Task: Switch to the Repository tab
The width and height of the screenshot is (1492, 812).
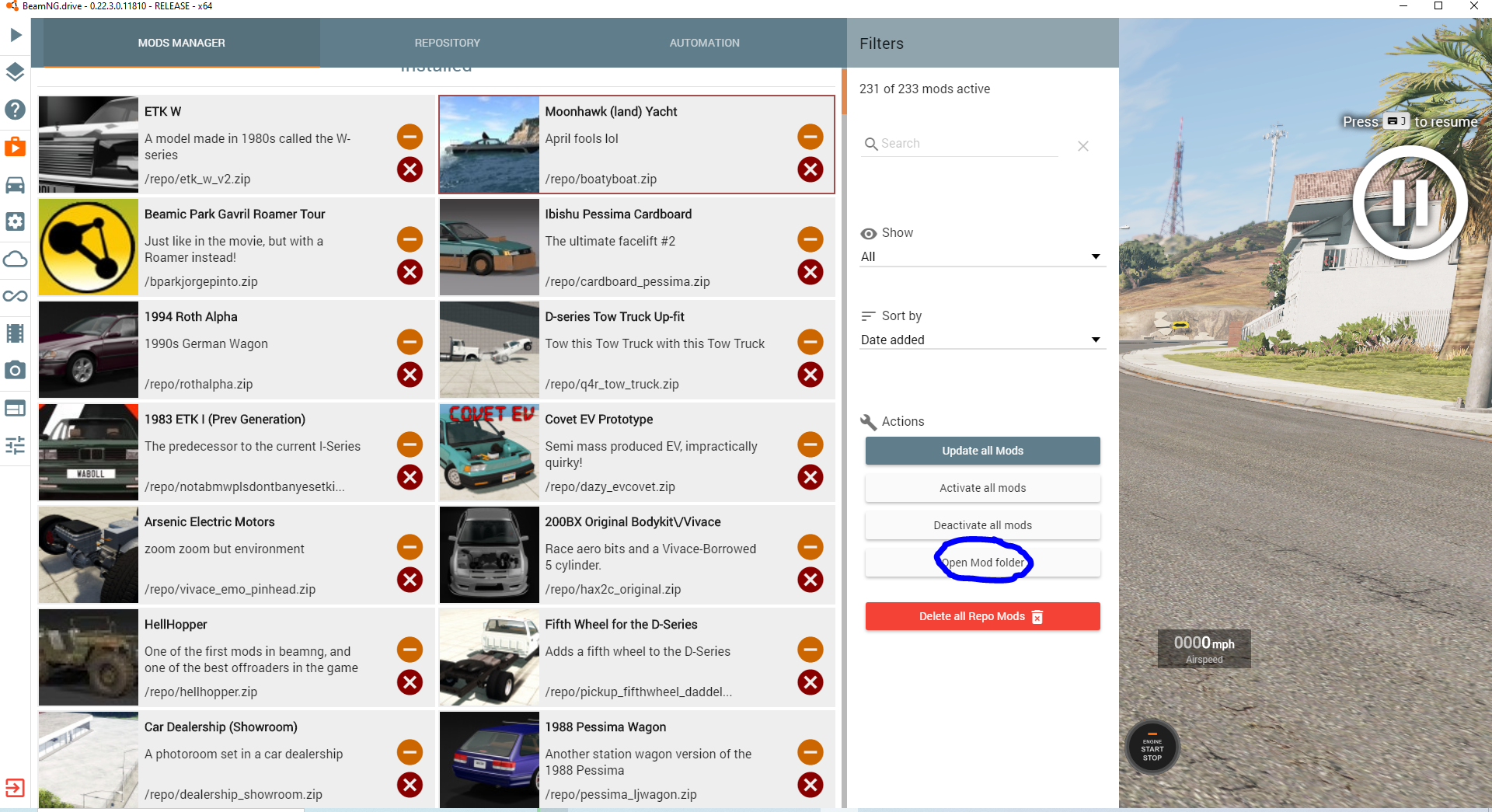Action: 447,43
